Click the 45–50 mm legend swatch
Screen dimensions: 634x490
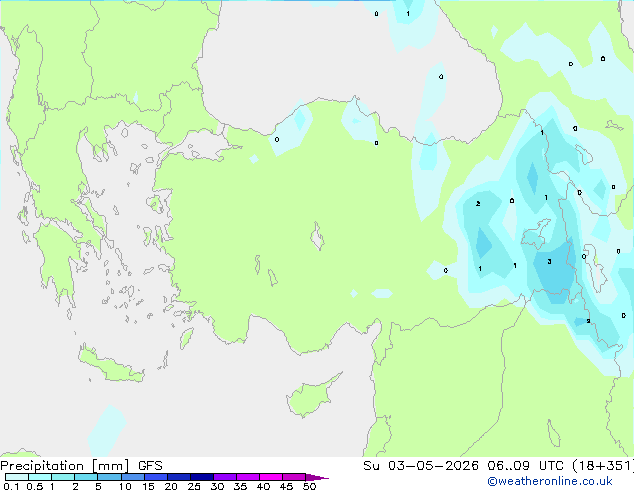click(294, 477)
